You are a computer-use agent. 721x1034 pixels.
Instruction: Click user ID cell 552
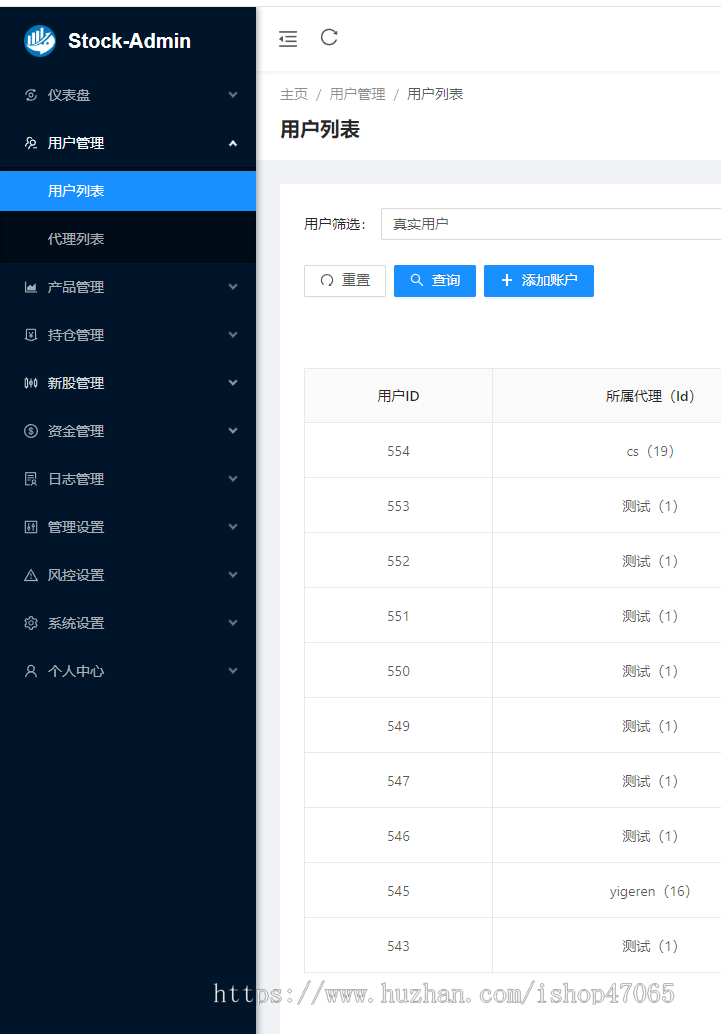pos(398,561)
